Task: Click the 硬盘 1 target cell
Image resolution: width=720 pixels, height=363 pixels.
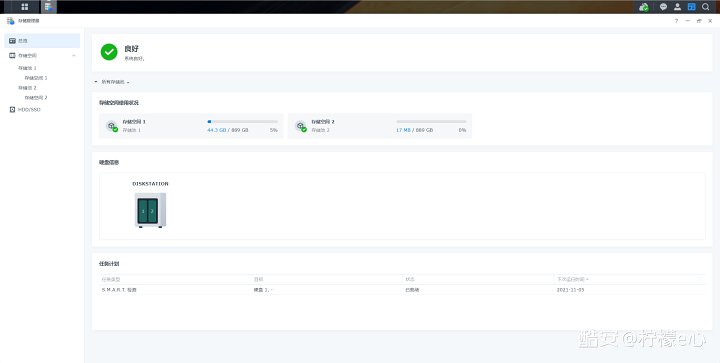Action: pos(263,290)
